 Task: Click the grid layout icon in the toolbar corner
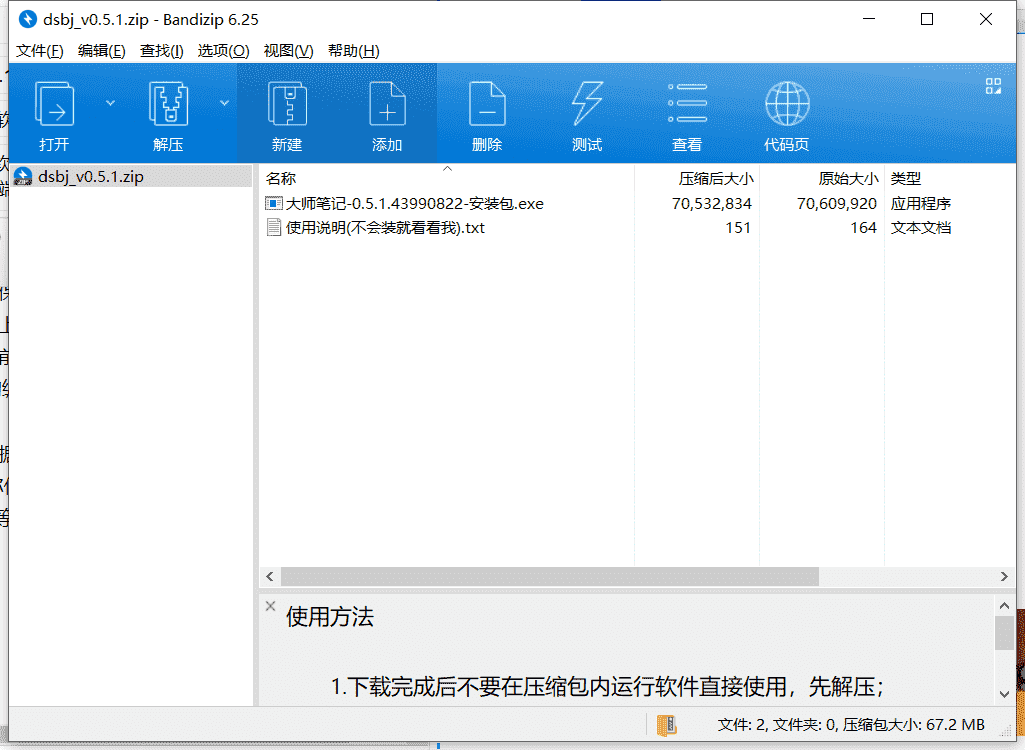click(994, 86)
